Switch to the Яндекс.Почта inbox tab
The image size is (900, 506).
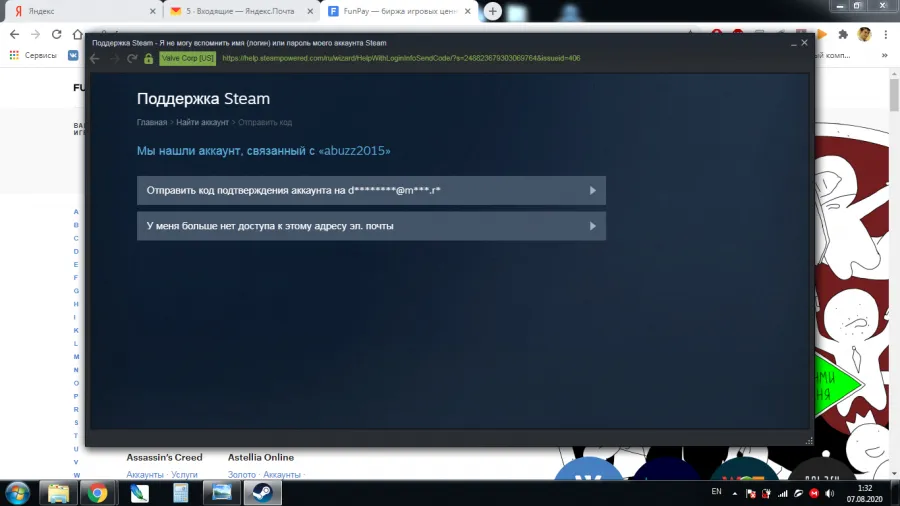pyautogui.click(x=240, y=11)
